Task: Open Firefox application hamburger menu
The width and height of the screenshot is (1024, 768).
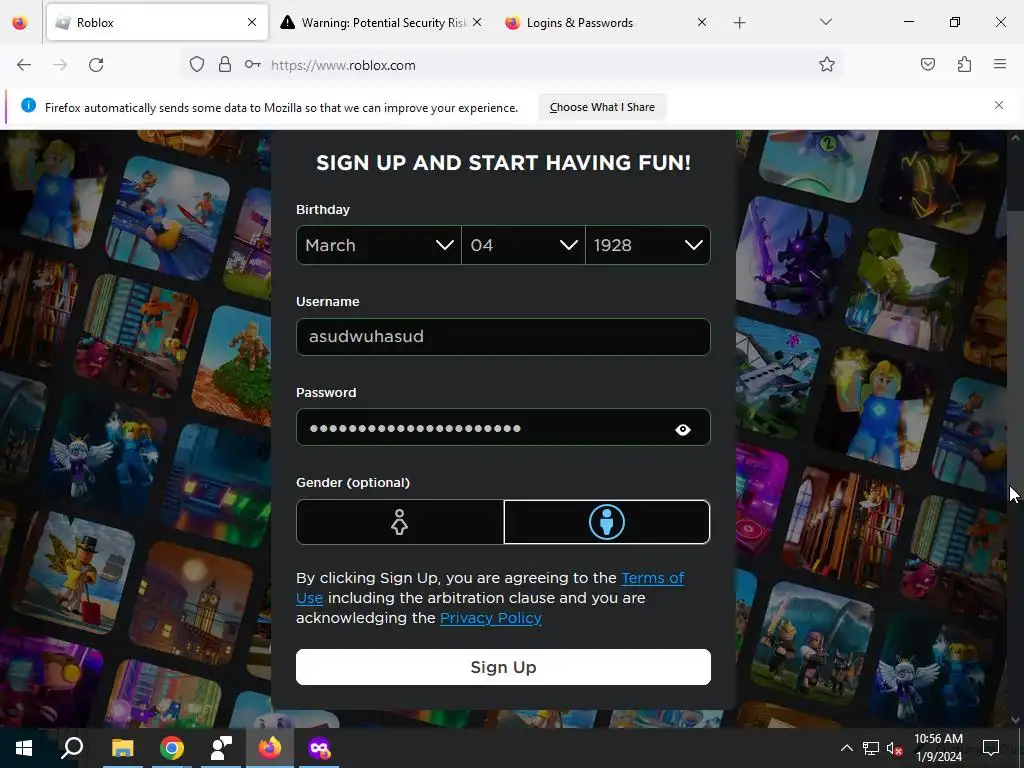Action: pyautogui.click(x=1000, y=65)
